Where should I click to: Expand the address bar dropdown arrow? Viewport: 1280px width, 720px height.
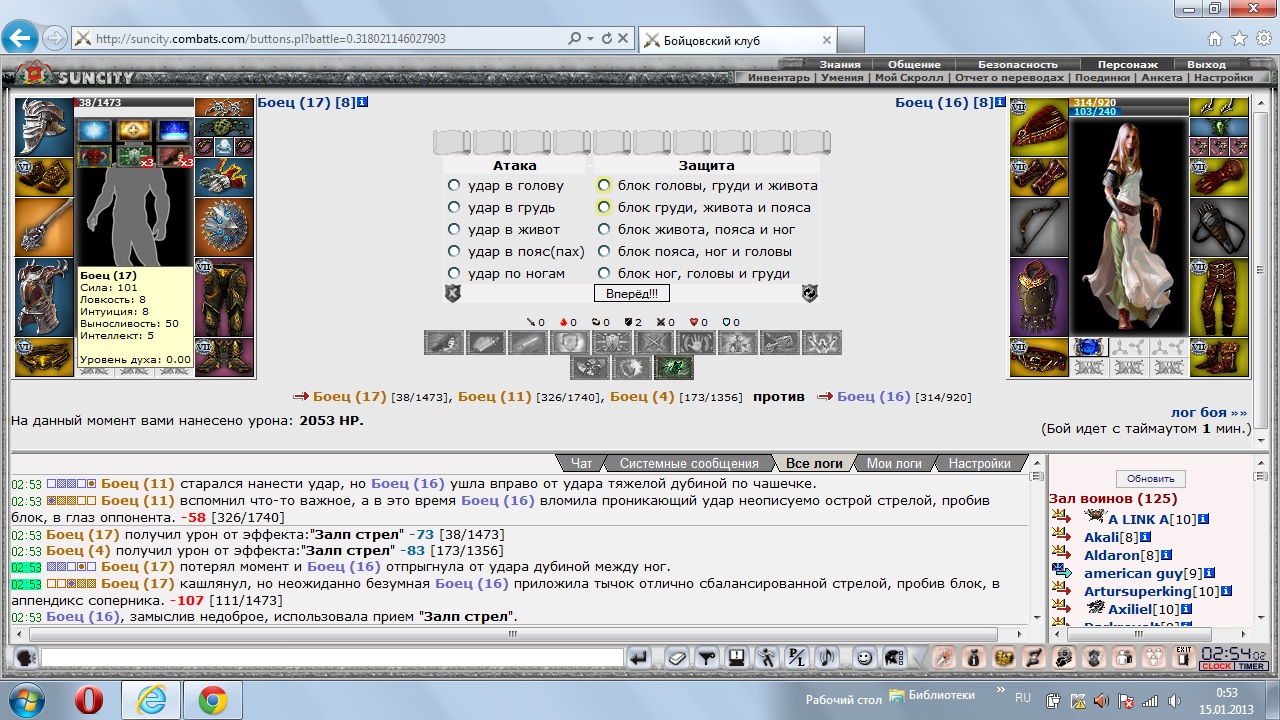coord(591,40)
